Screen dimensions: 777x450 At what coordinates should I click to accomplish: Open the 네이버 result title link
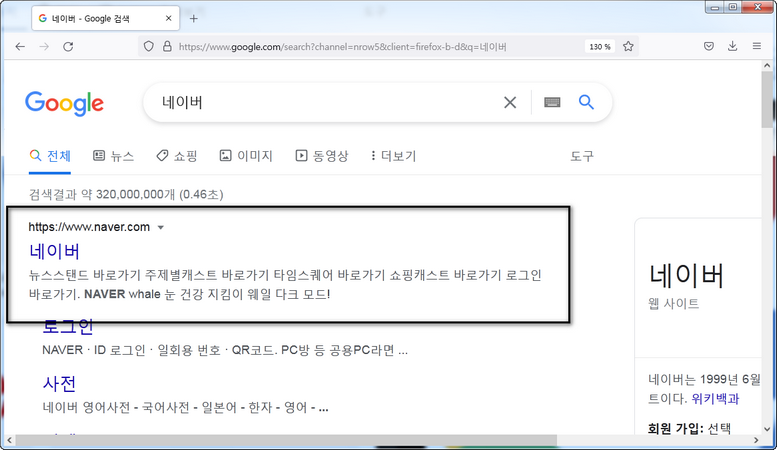click(x=55, y=251)
